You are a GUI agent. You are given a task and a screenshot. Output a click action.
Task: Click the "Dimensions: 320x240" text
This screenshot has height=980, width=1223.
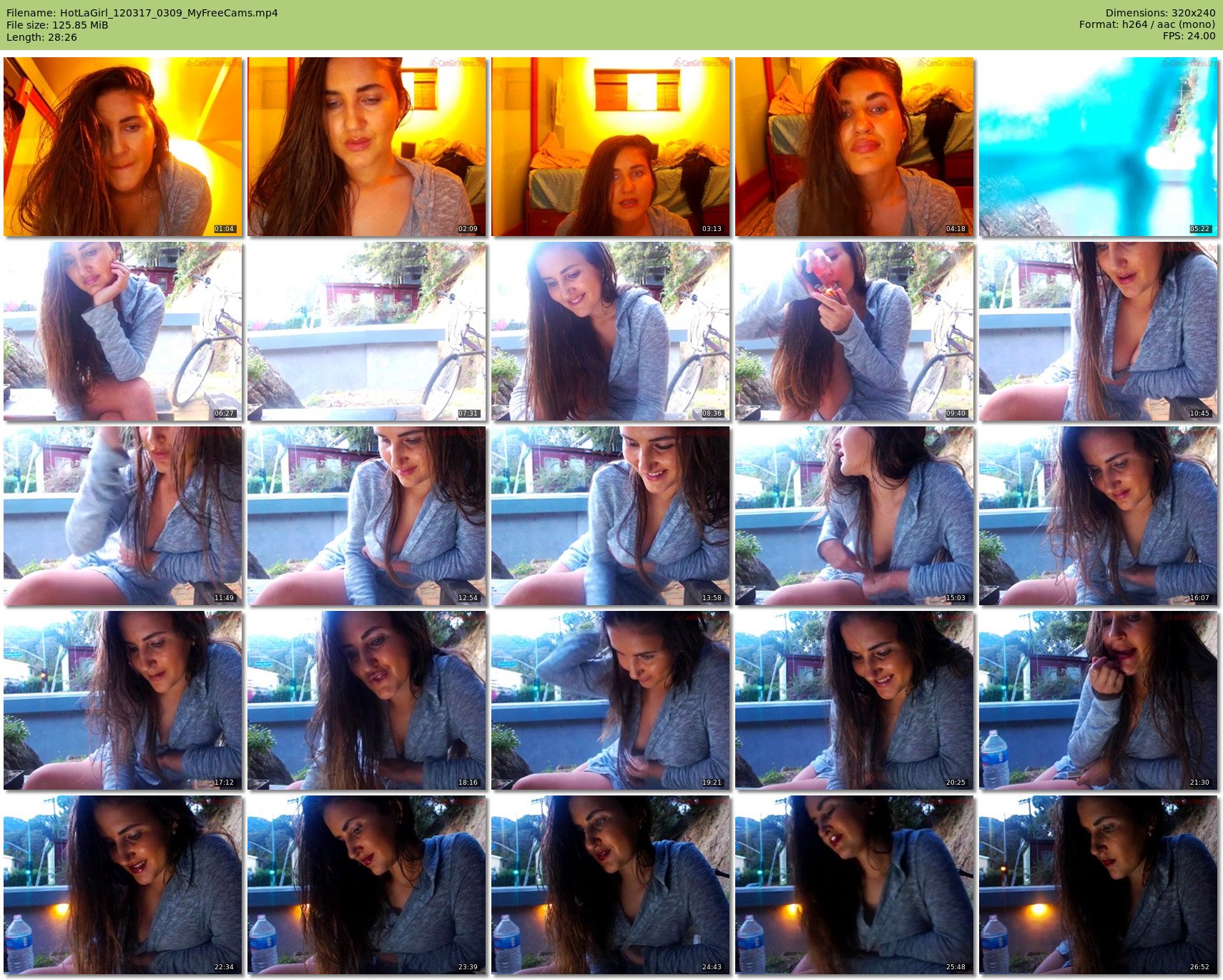1160,13
